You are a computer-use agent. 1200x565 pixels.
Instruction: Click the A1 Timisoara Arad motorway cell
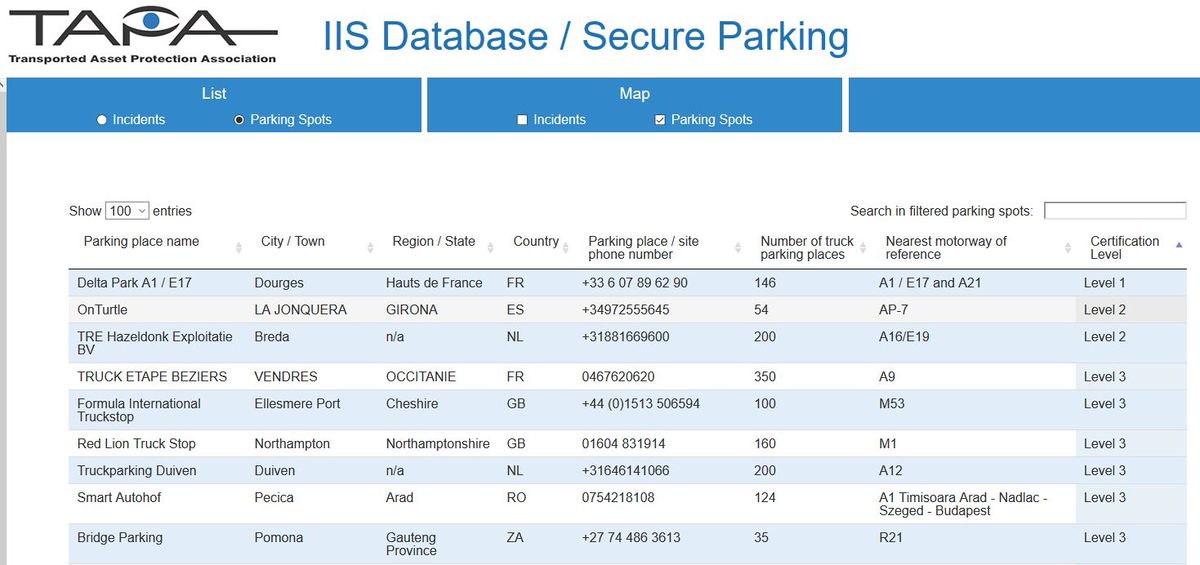pyautogui.click(x=963, y=504)
